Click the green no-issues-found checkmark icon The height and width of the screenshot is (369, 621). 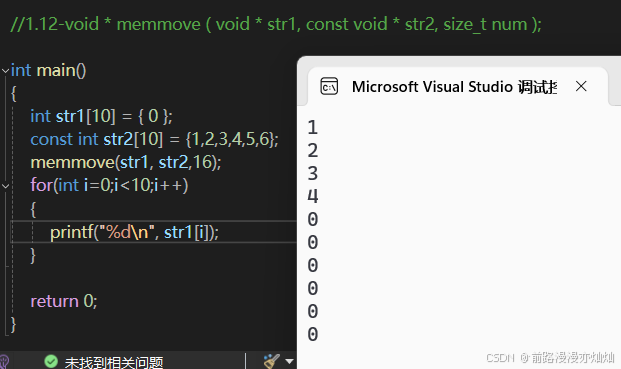point(51,361)
